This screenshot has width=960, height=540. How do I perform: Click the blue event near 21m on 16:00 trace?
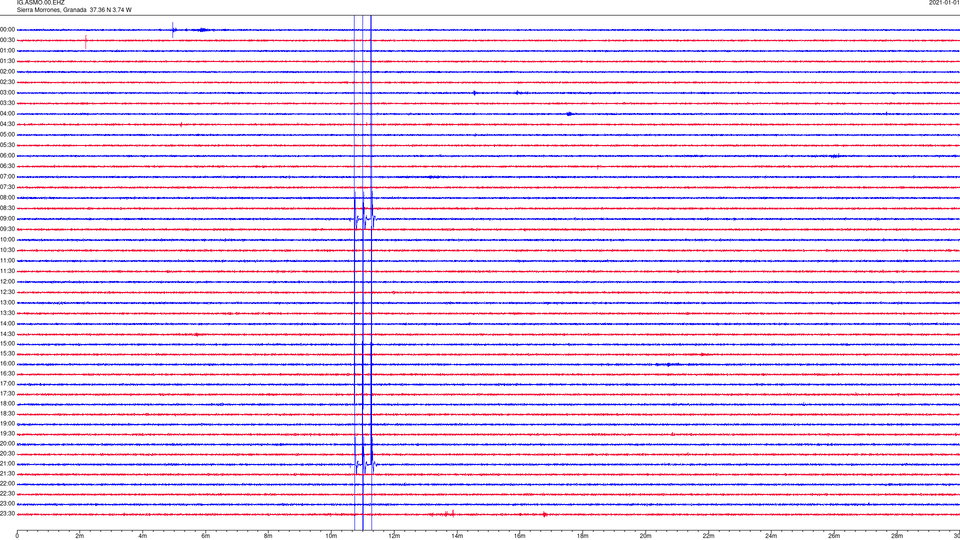pos(667,364)
